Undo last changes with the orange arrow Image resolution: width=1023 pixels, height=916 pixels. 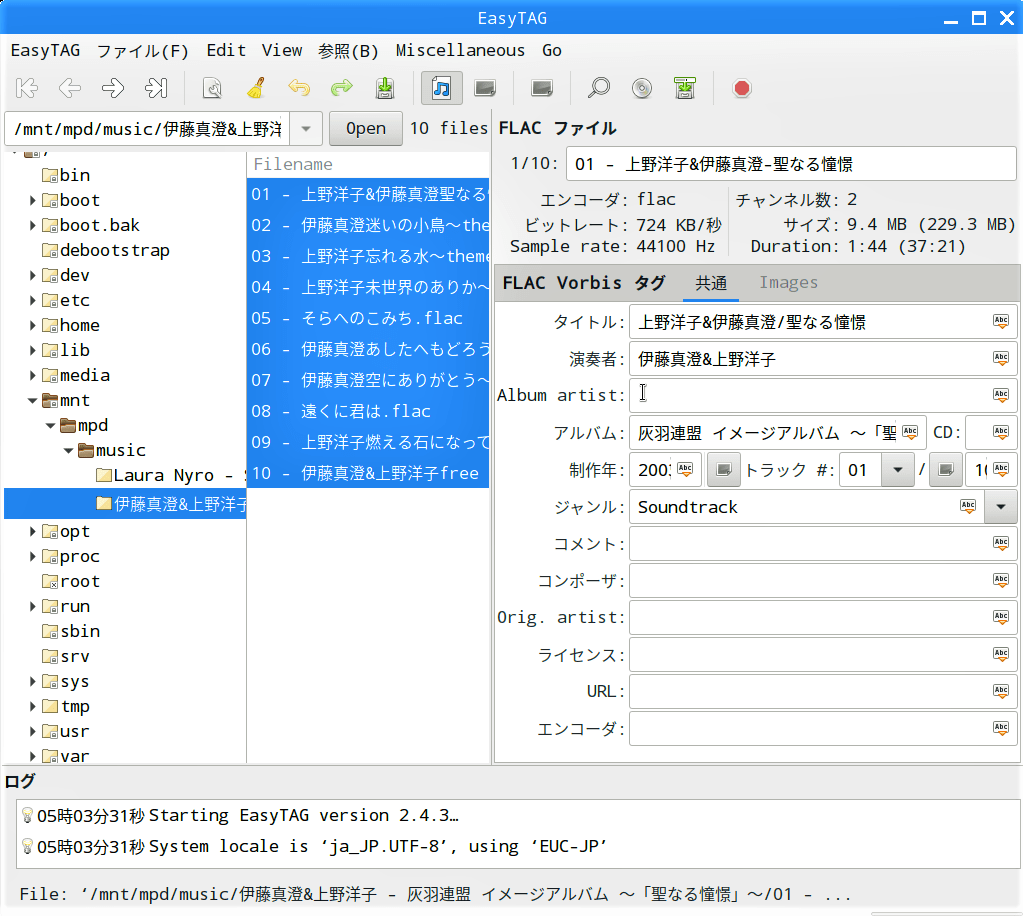point(299,88)
